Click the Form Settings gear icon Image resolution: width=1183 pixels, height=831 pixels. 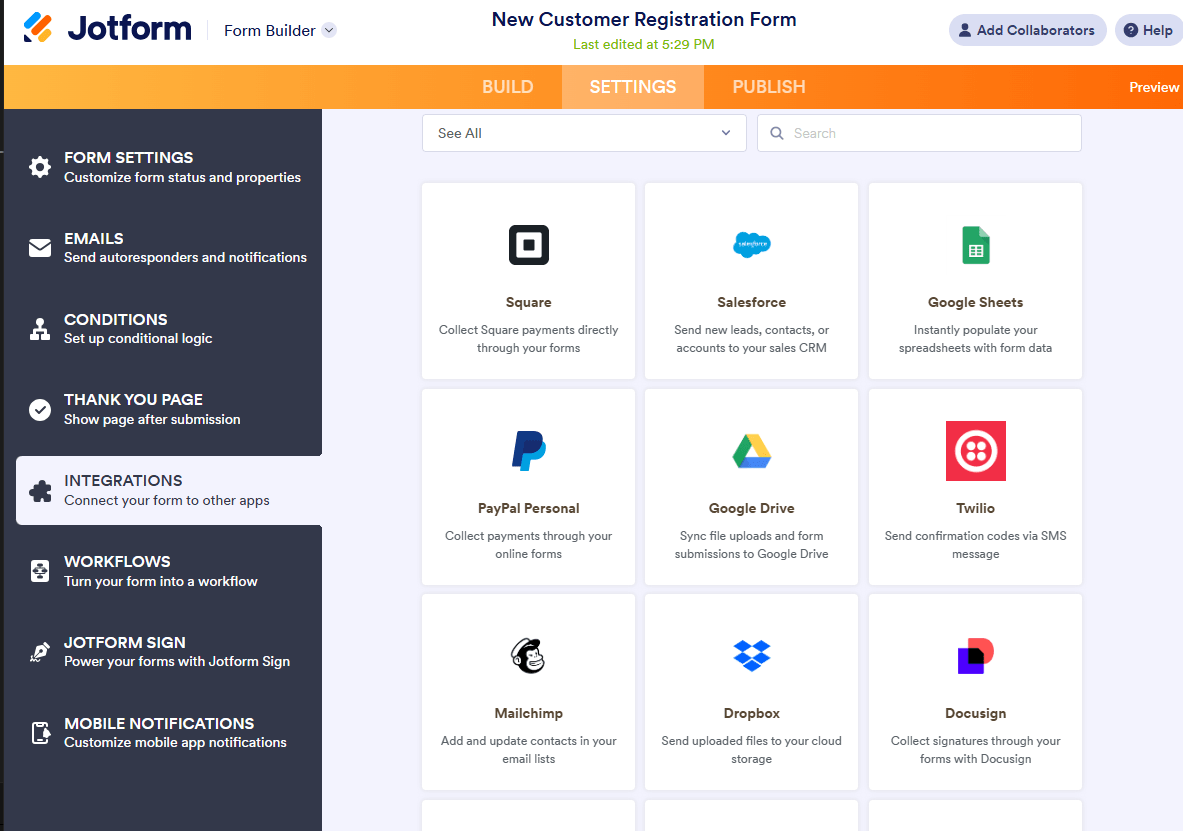[40, 167]
